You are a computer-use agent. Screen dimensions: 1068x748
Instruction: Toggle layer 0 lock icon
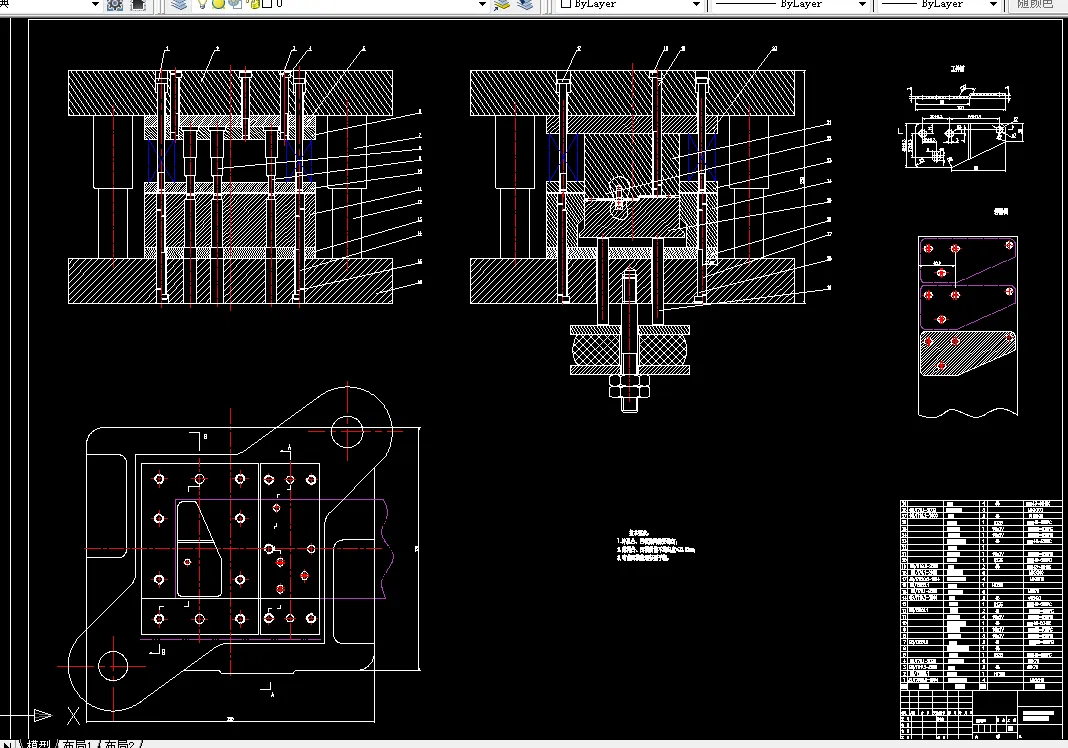pyautogui.click(x=255, y=4)
